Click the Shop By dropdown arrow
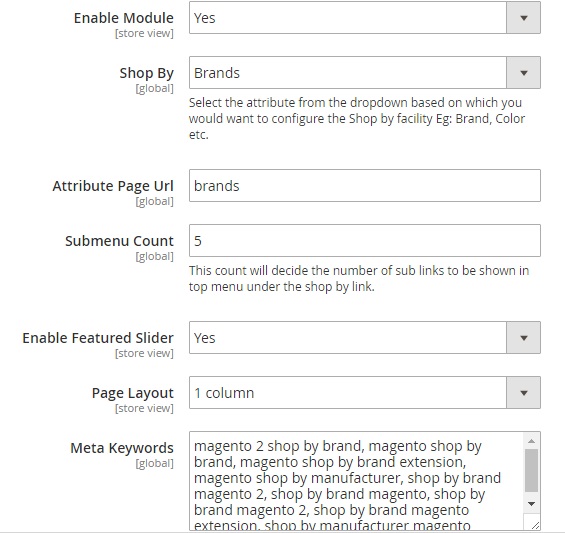Viewport: 565px width, 533px height. pos(524,72)
